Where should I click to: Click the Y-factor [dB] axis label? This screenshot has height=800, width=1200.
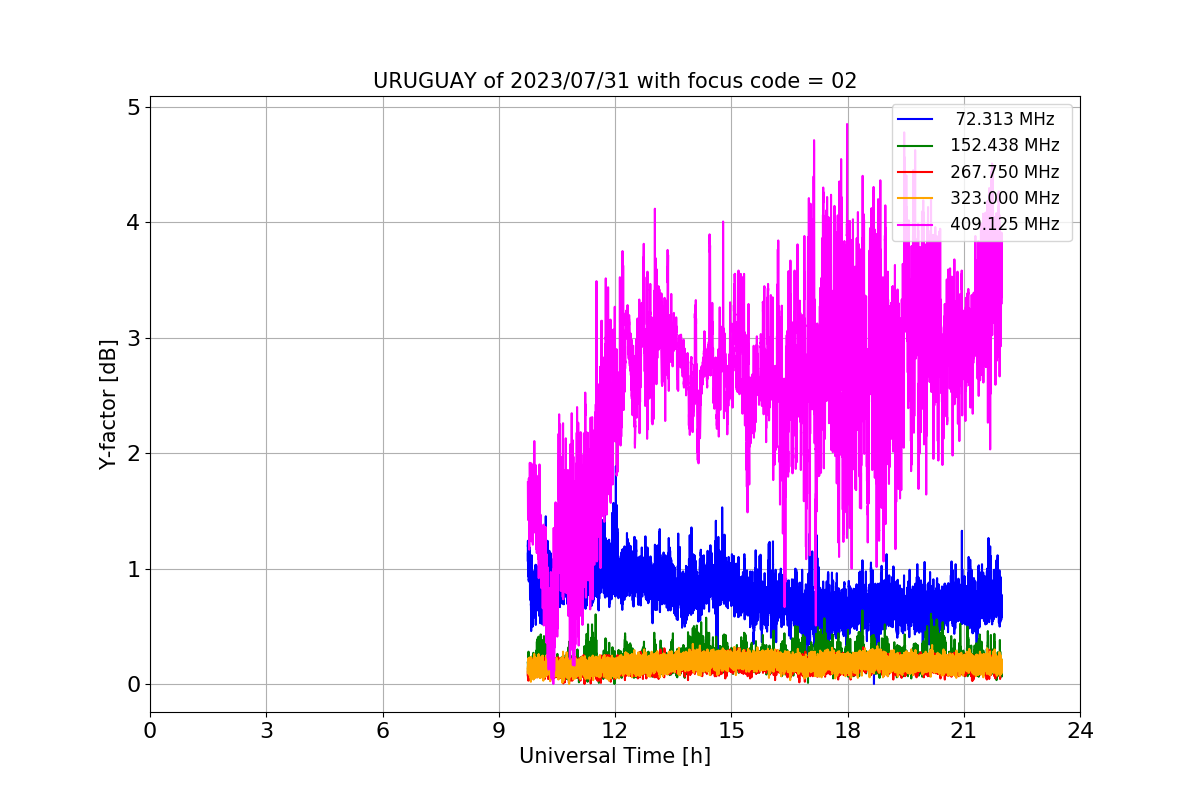pyautogui.click(x=108, y=404)
